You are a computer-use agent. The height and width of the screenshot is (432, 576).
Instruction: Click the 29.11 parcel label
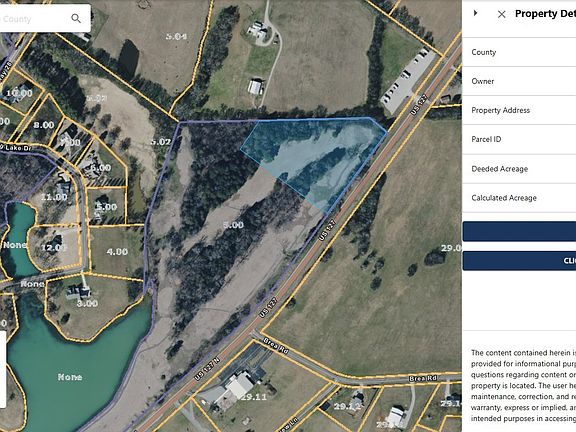tap(254, 397)
